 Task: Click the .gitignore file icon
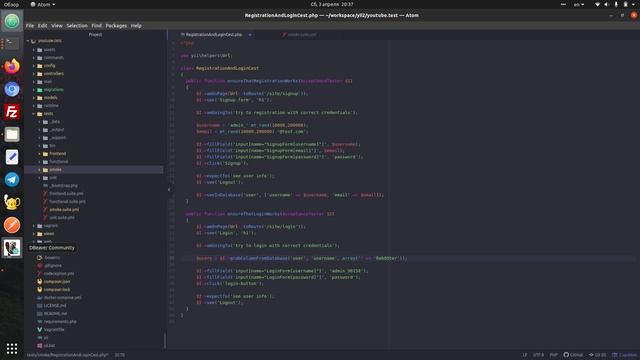tap(40, 266)
